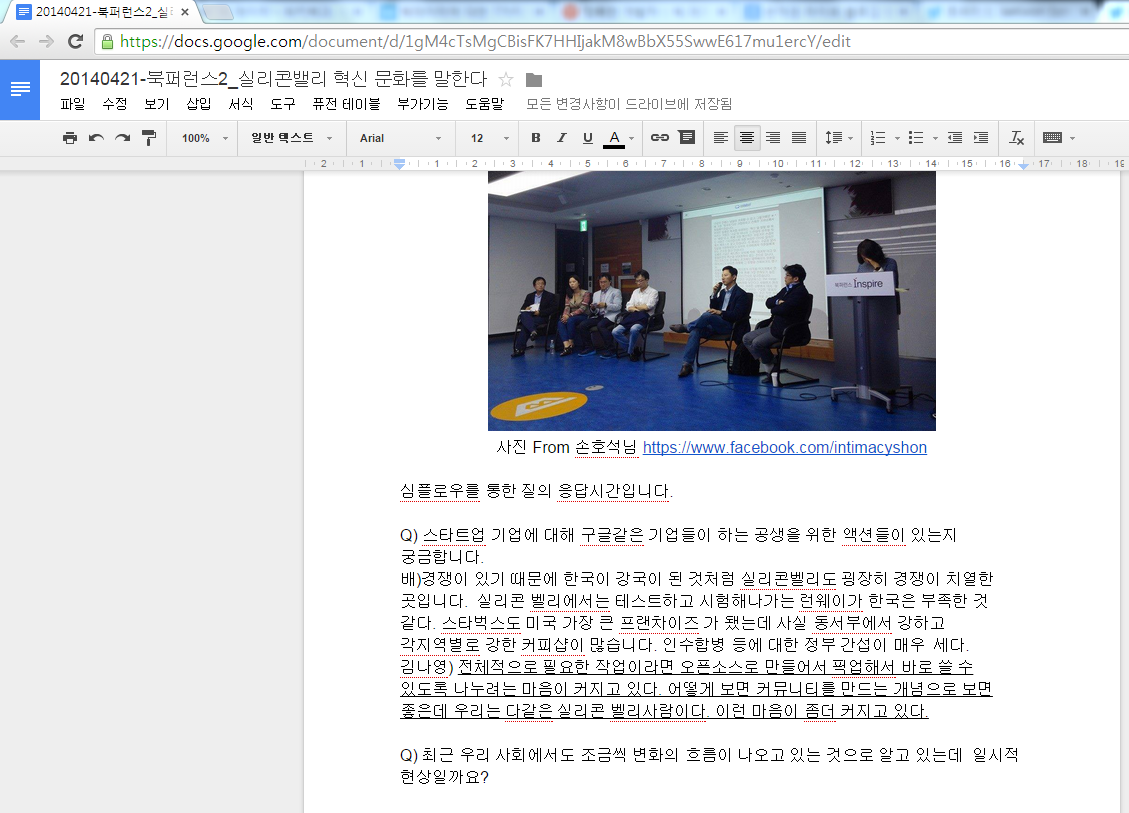This screenshot has height=813, width=1129.
Task: Open the 파일 menu
Action: (72, 104)
